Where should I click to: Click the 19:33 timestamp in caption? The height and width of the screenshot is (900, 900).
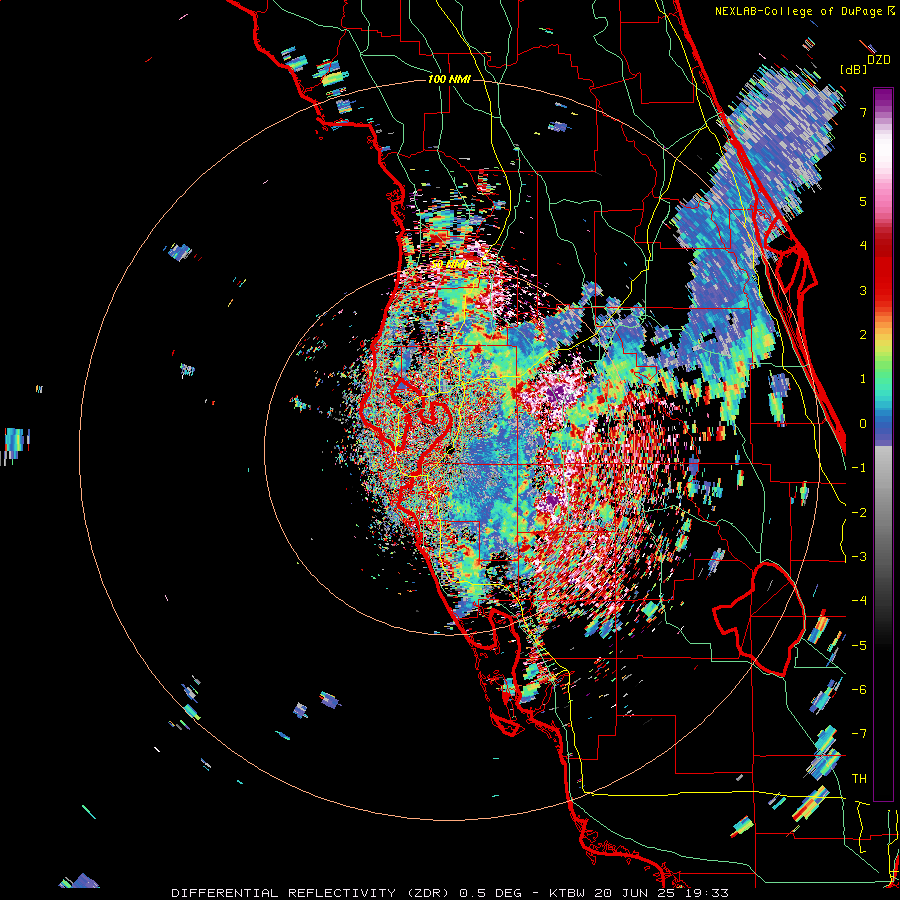click(707, 893)
